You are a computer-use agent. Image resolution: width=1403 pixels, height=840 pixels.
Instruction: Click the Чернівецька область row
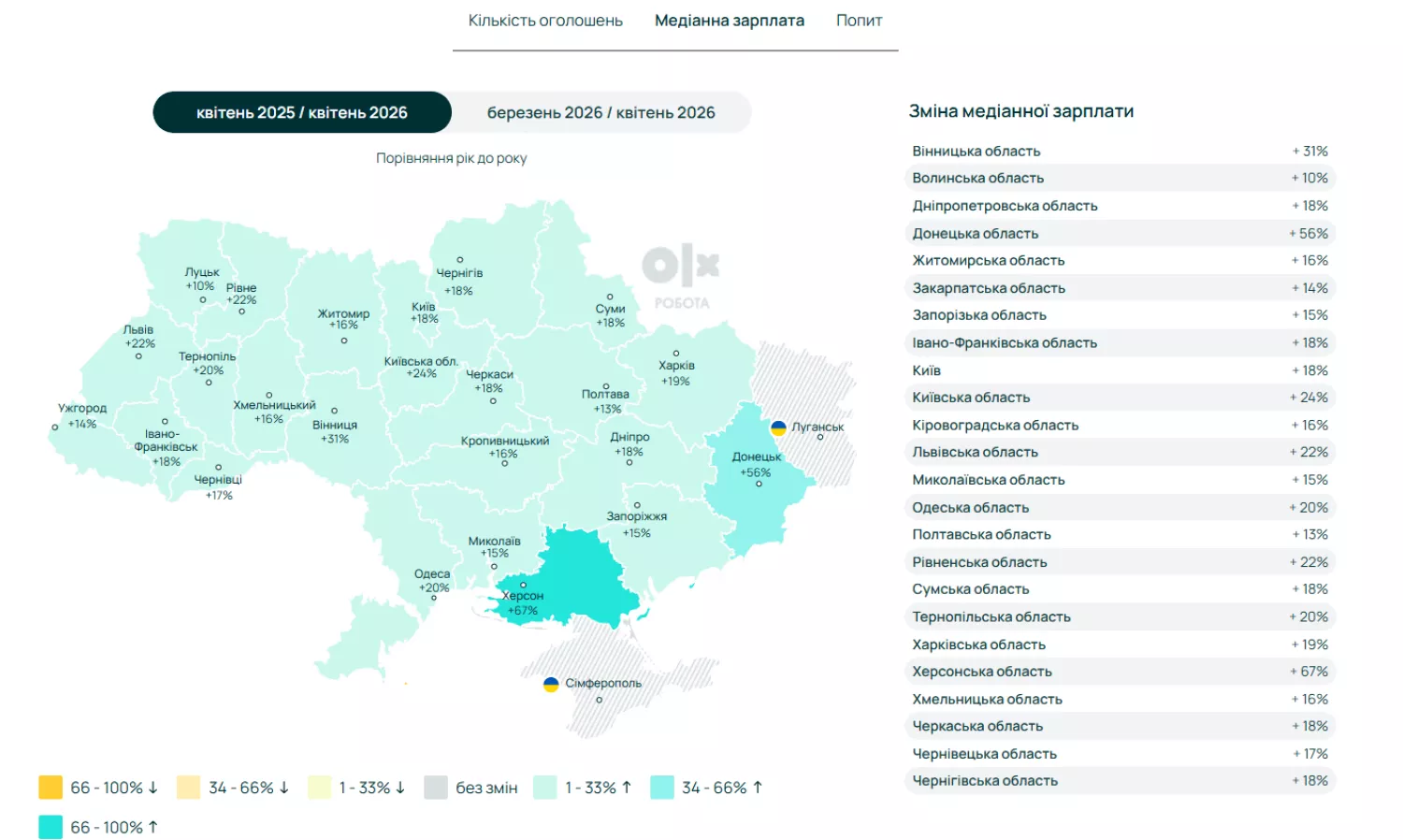(x=1120, y=754)
